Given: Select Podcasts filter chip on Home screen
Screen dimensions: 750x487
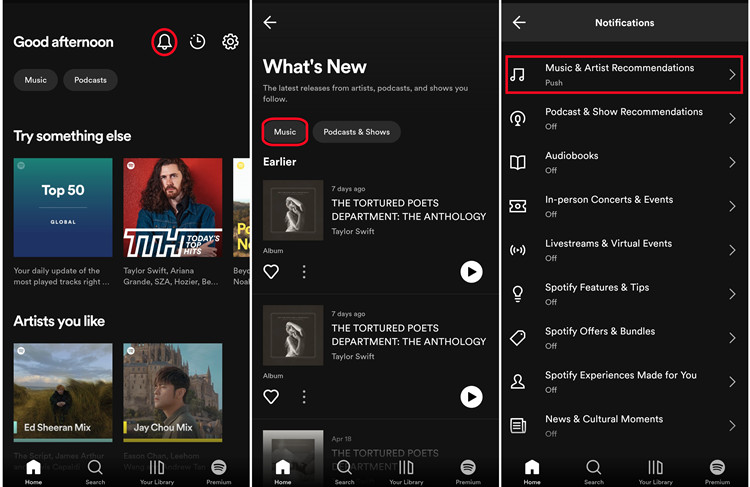Looking at the screenshot, I should [90, 80].
